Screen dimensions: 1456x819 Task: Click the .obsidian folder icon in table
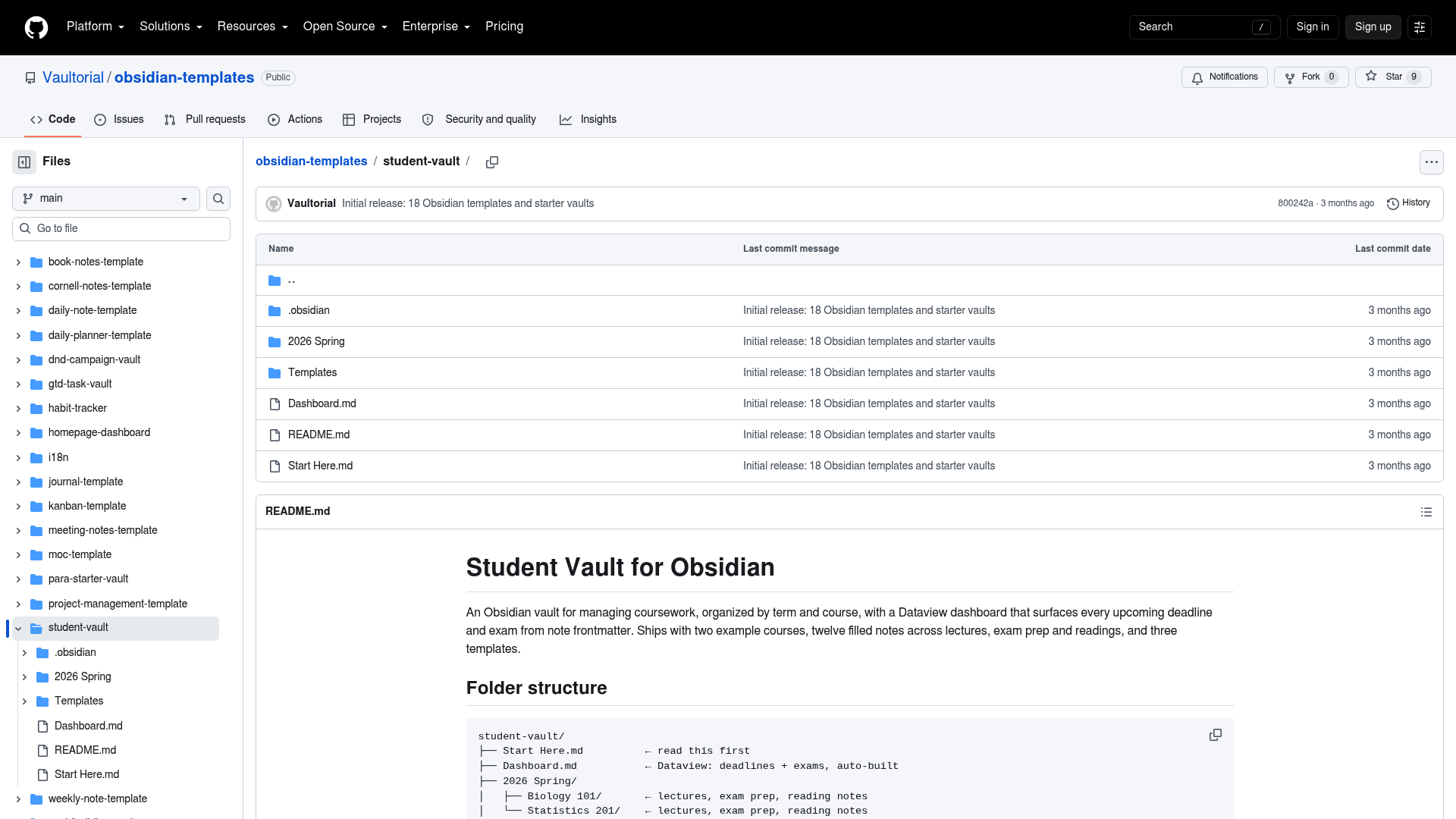click(x=275, y=311)
